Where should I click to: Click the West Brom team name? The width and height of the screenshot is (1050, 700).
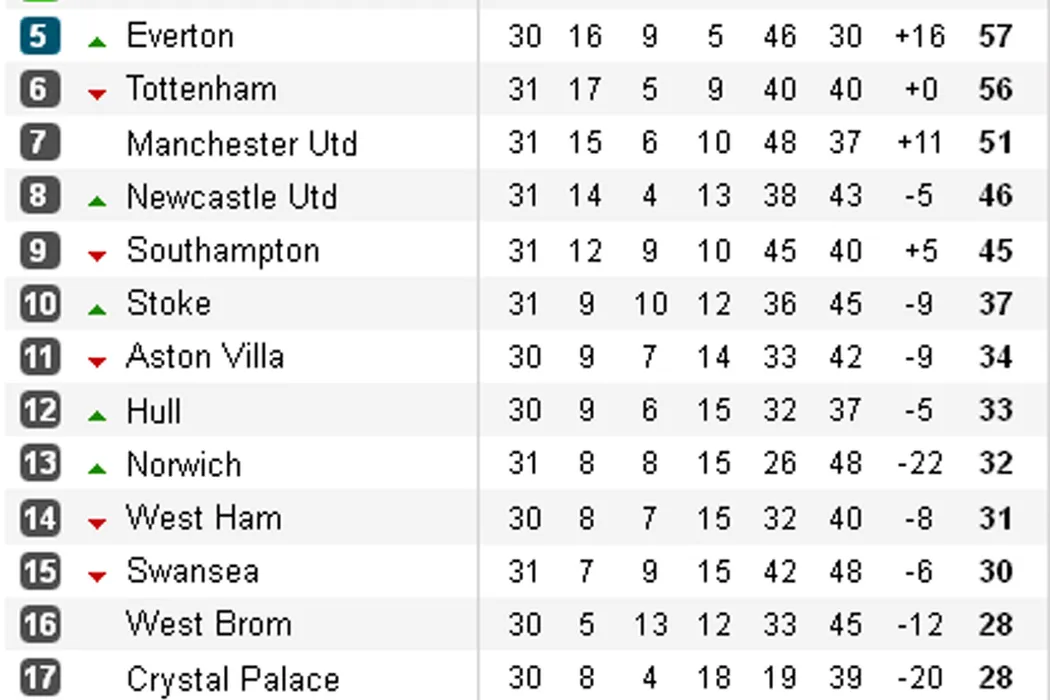point(208,625)
